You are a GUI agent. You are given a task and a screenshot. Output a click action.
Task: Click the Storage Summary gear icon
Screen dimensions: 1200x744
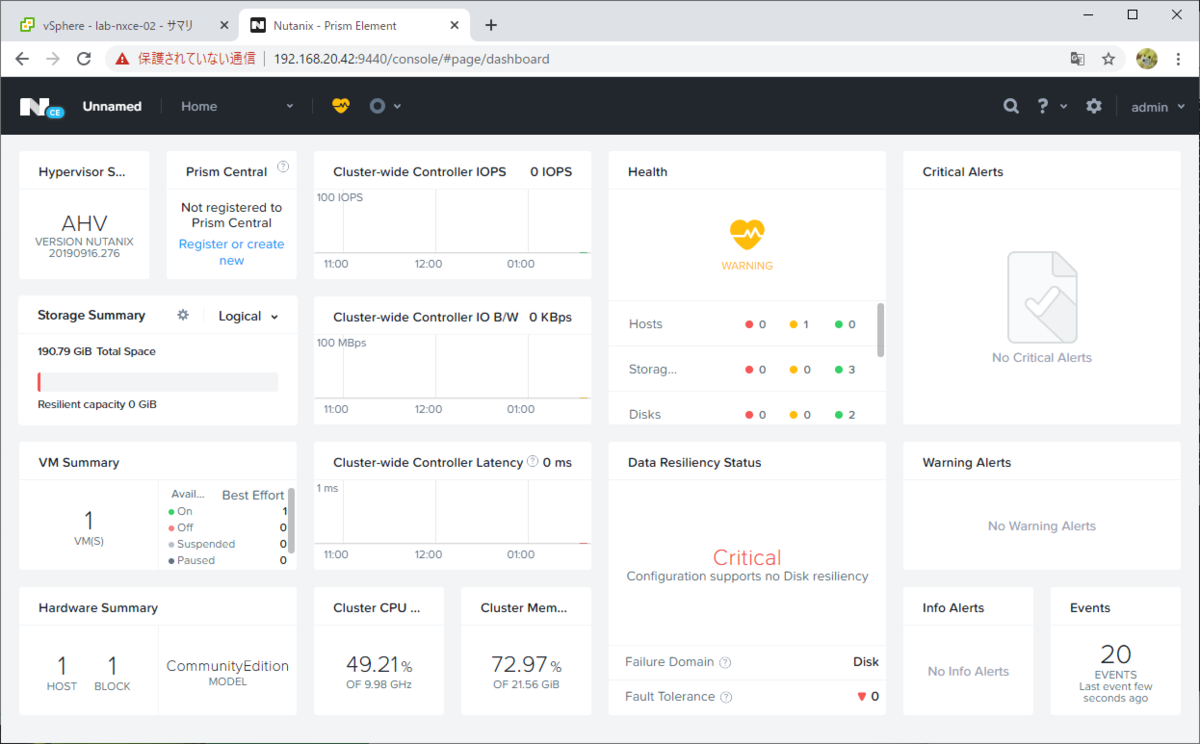pos(183,315)
